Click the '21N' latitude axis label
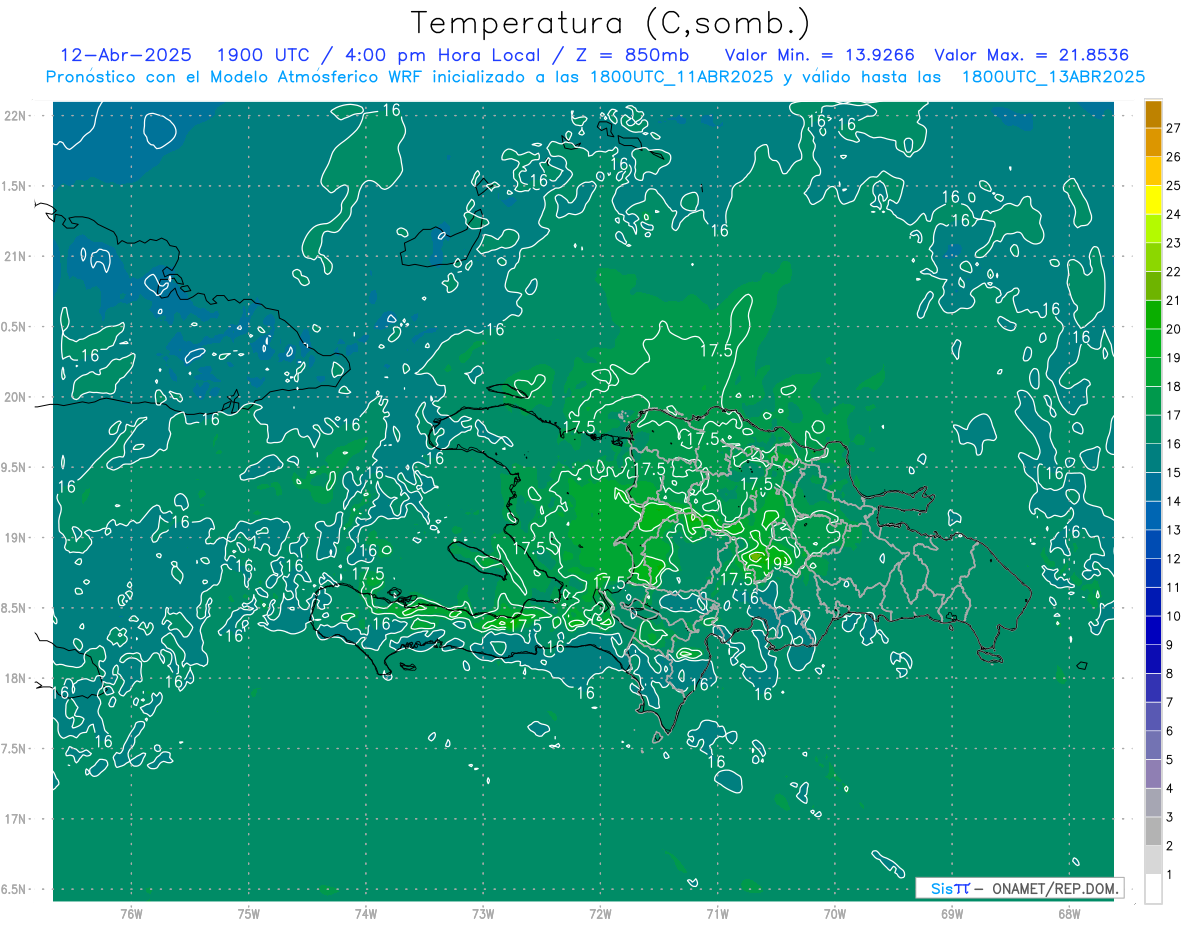This screenshot has width=1200, height=927. (x=16, y=256)
